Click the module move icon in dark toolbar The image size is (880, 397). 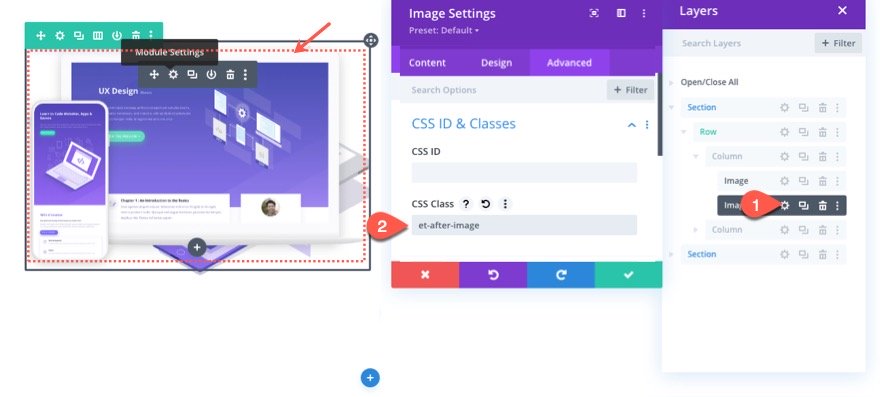pos(154,74)
